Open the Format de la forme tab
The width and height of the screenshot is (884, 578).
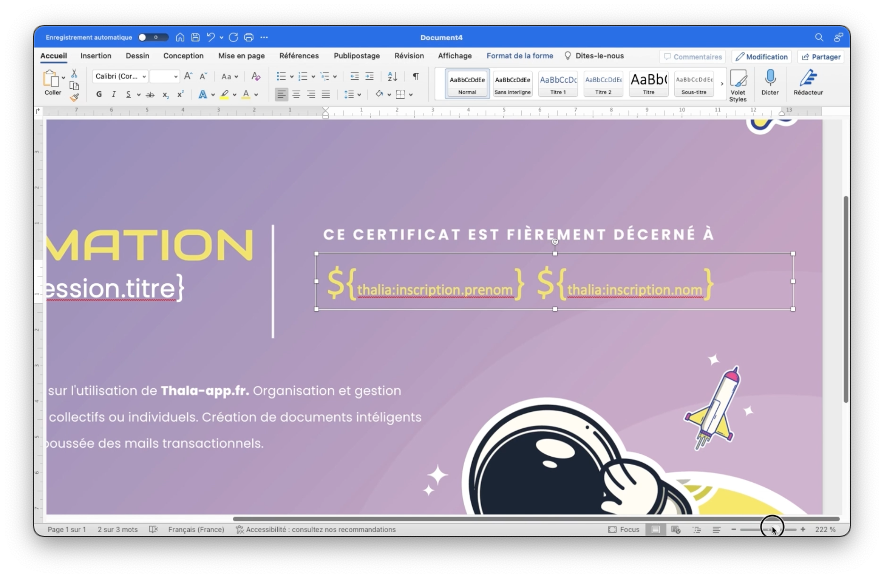pos(519,56)
